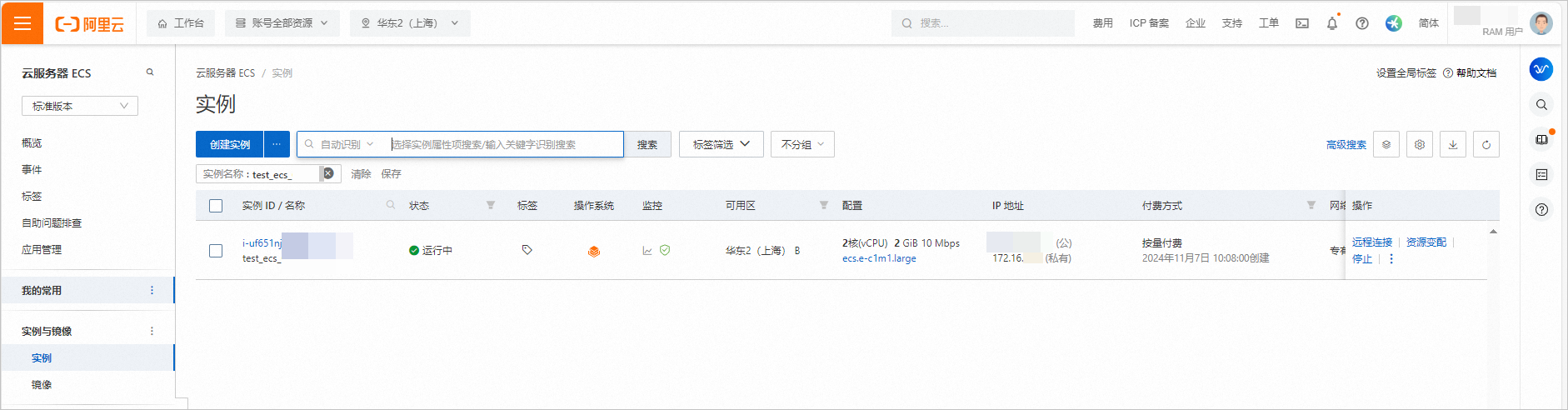
Task: Open the hamburger main menu
Action: pos(22,22)
